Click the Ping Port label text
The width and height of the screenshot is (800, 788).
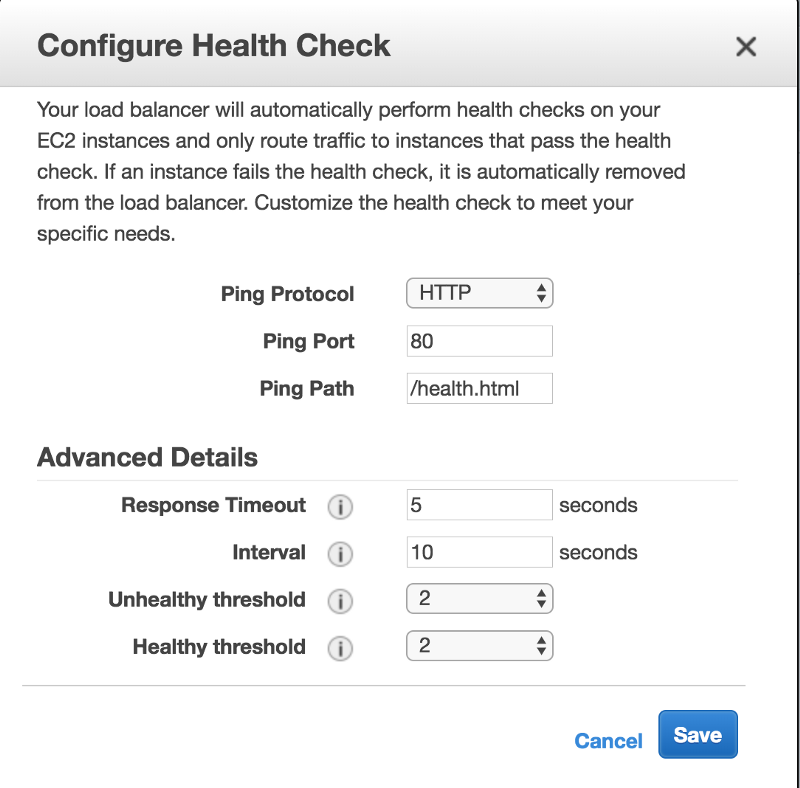(308, 341)
